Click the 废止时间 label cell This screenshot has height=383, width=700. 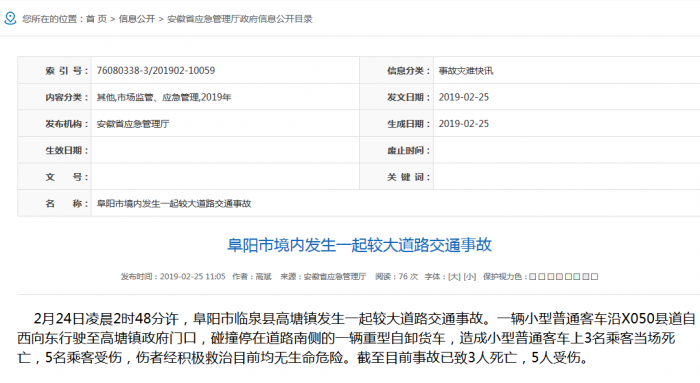[396, 150]
